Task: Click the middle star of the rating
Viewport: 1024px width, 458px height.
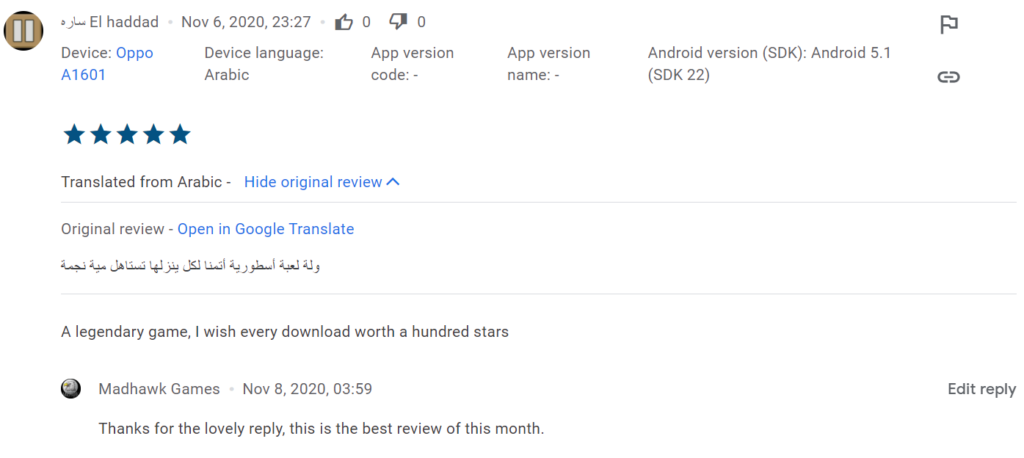Action: (127, 135)
